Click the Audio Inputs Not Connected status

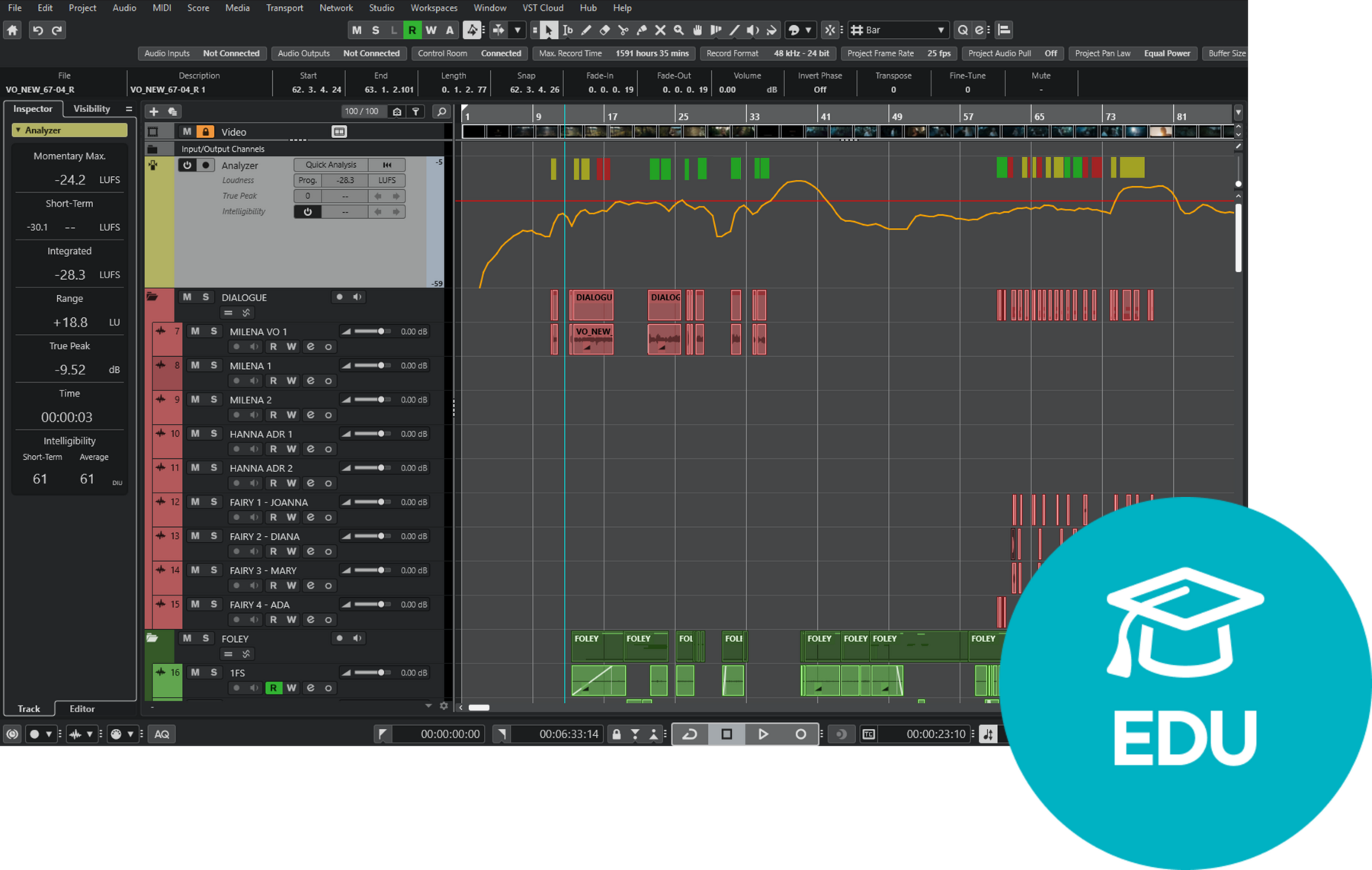tap(202, 53)
